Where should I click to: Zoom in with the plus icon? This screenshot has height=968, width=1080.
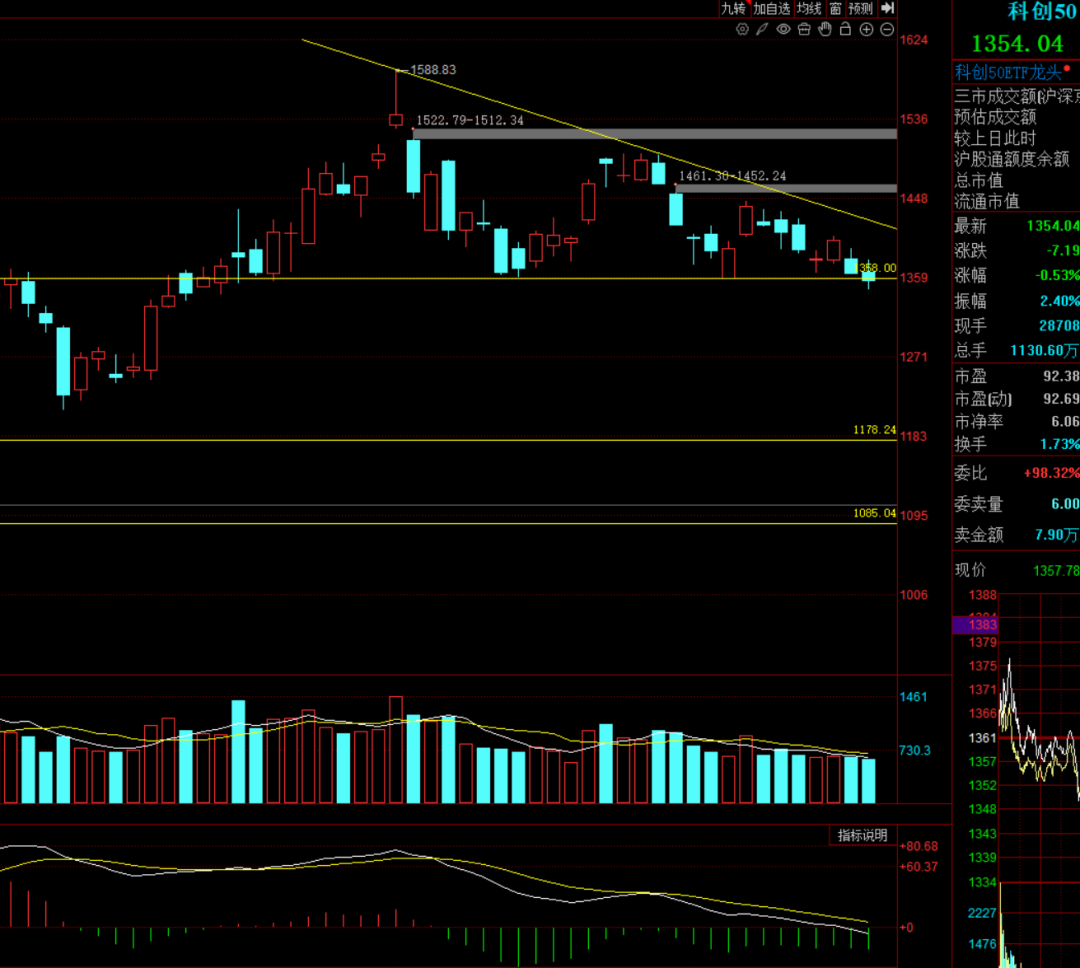tap(866, 29)
